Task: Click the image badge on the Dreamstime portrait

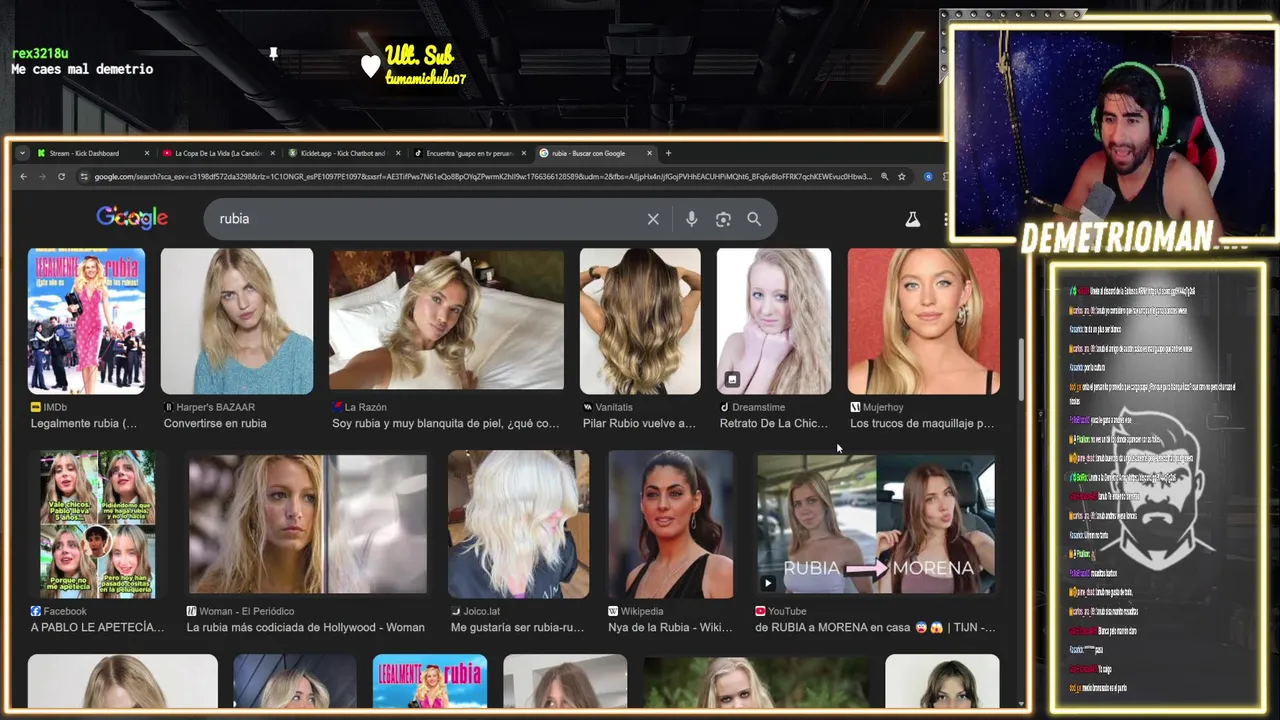Action: [x=732, y=379]
